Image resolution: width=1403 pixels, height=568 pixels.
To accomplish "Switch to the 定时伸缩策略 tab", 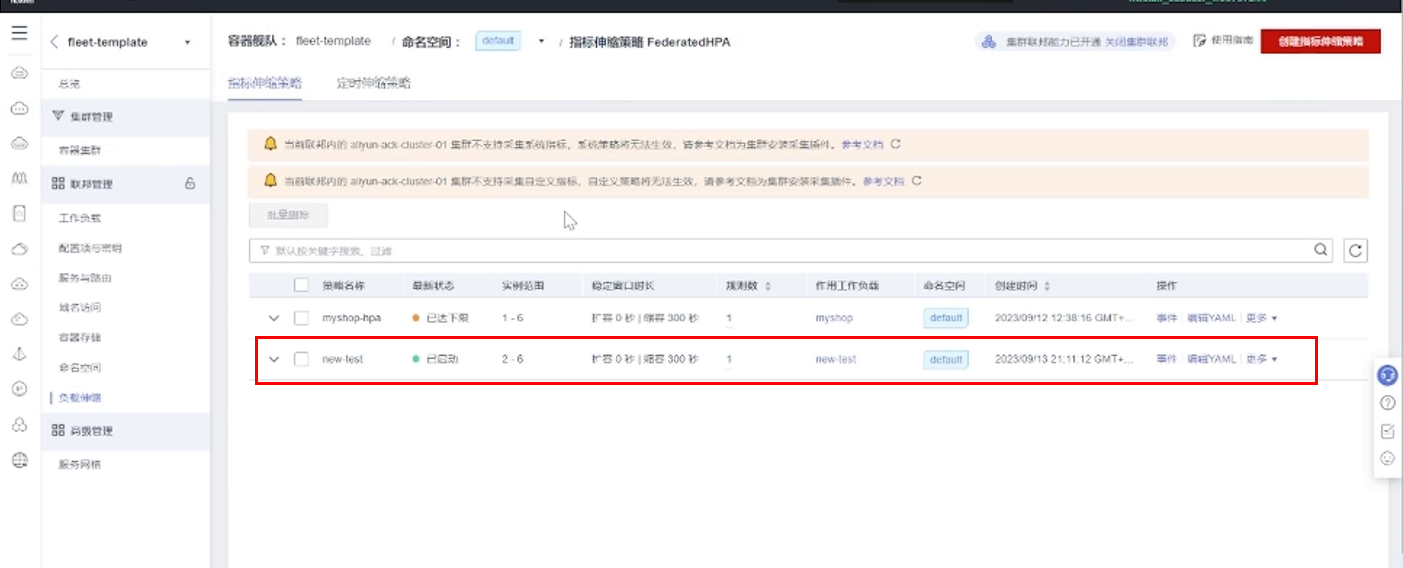I will pyautogui.click(x=373, y=83).
